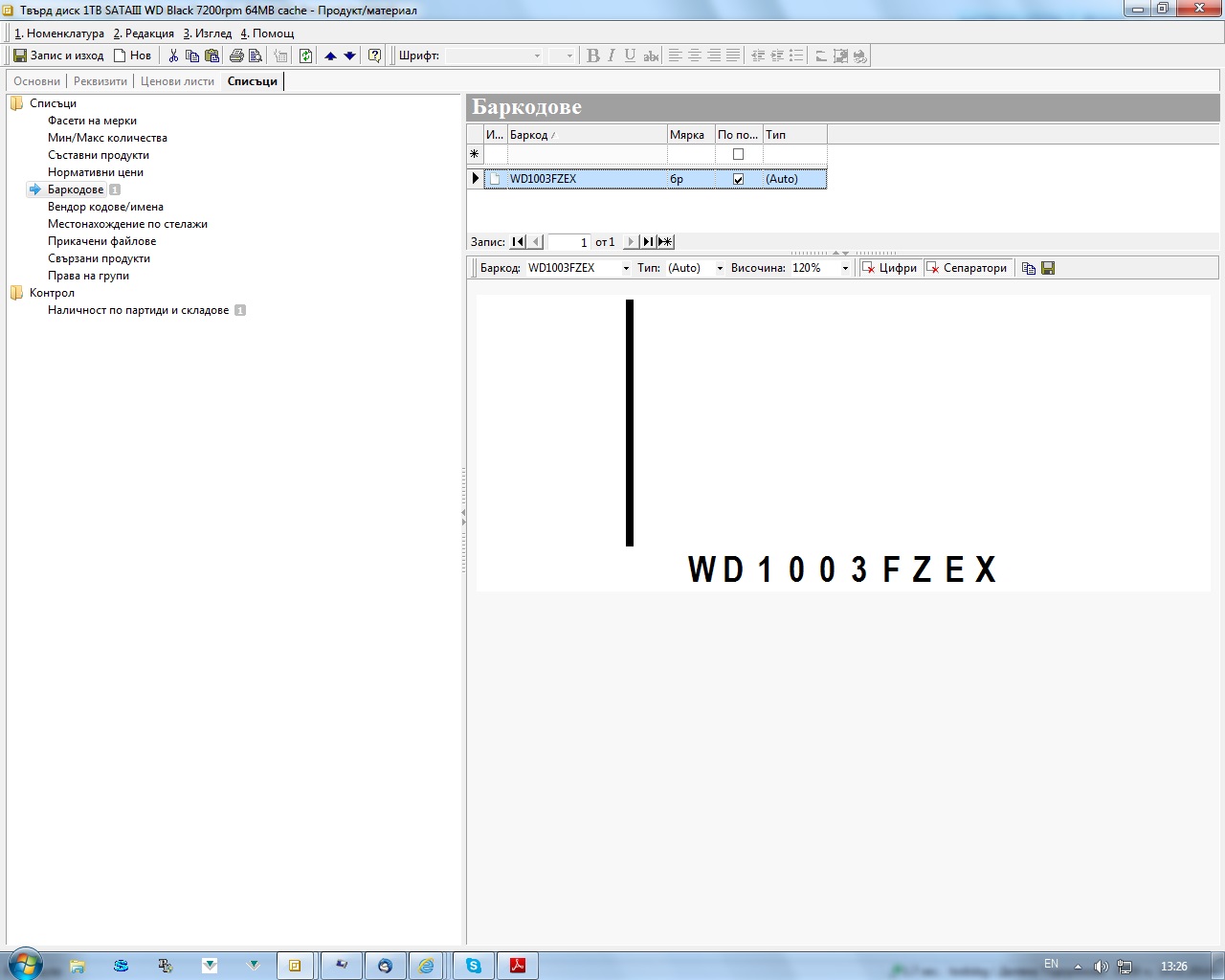Align text left
The width and height of the screenshot is (1225, 980).
pos(675,56)
